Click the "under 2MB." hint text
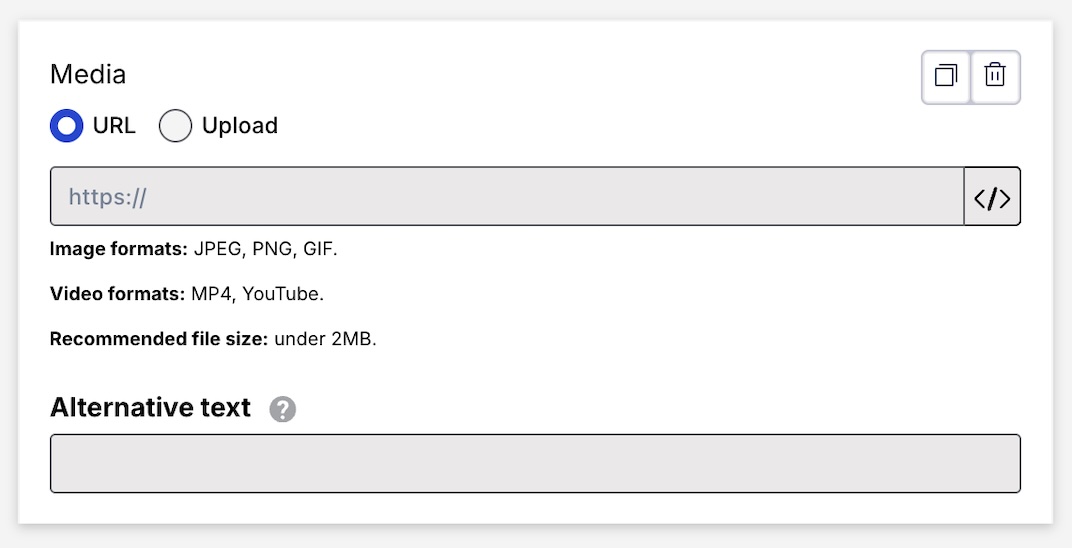The width and height of the screenshot is (1072, 548). pos(325,339)
